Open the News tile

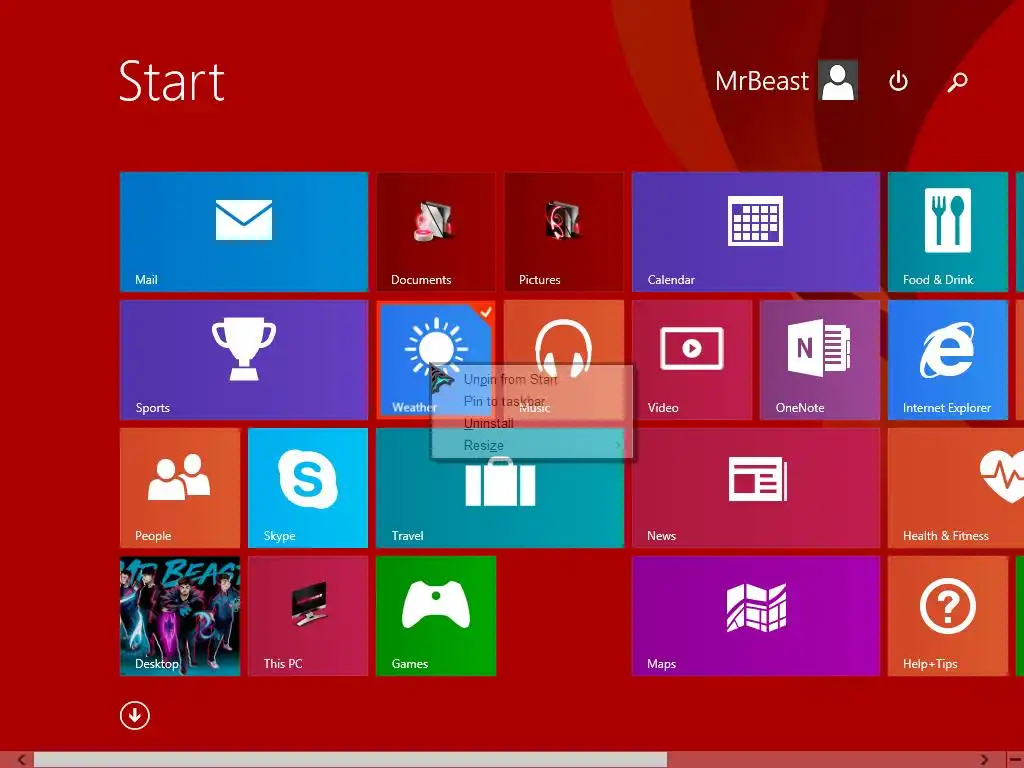pyautogui.click(x=756, y=487)
